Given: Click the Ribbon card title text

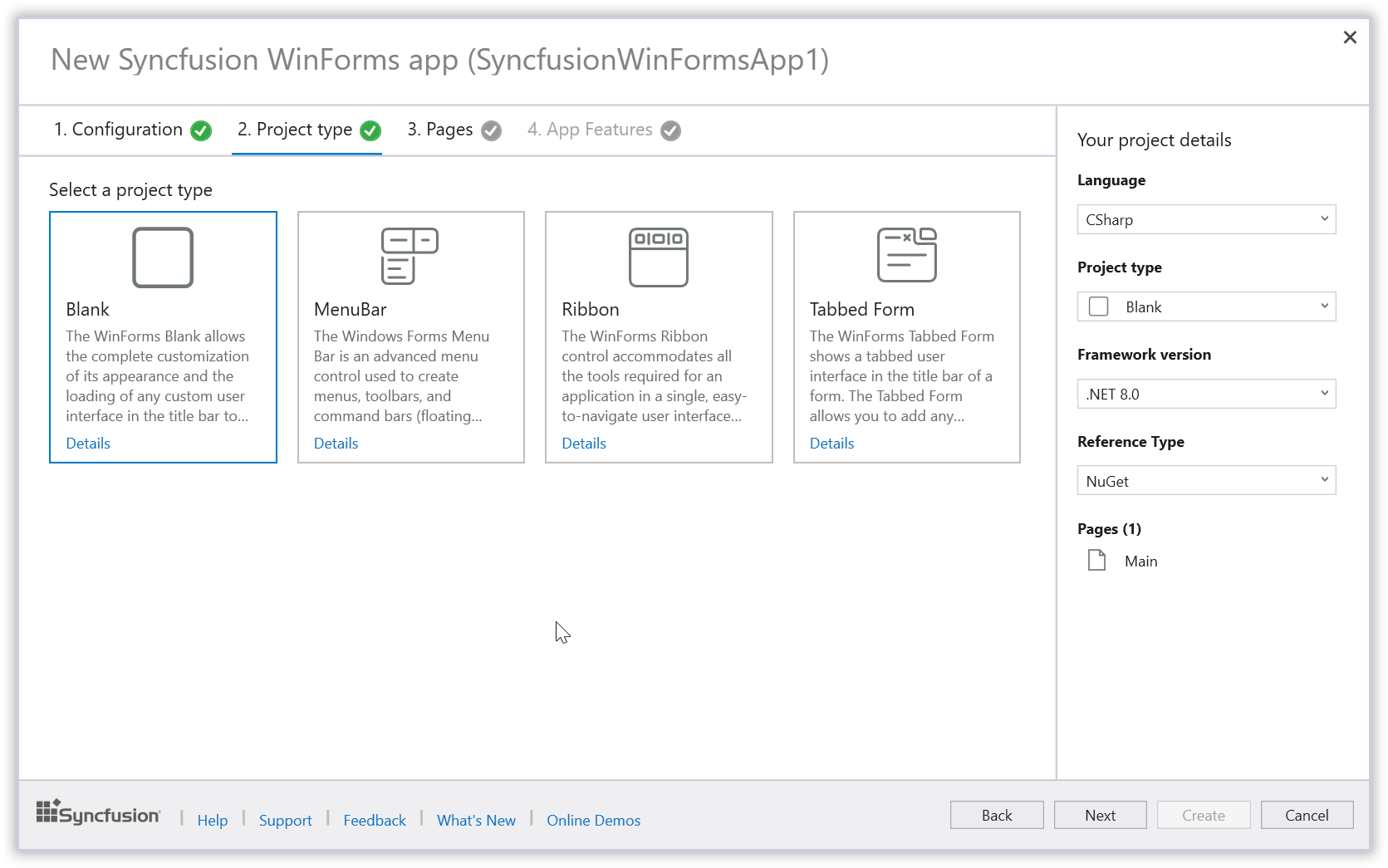Looking at the screenshot, I should tap(591, 309).
